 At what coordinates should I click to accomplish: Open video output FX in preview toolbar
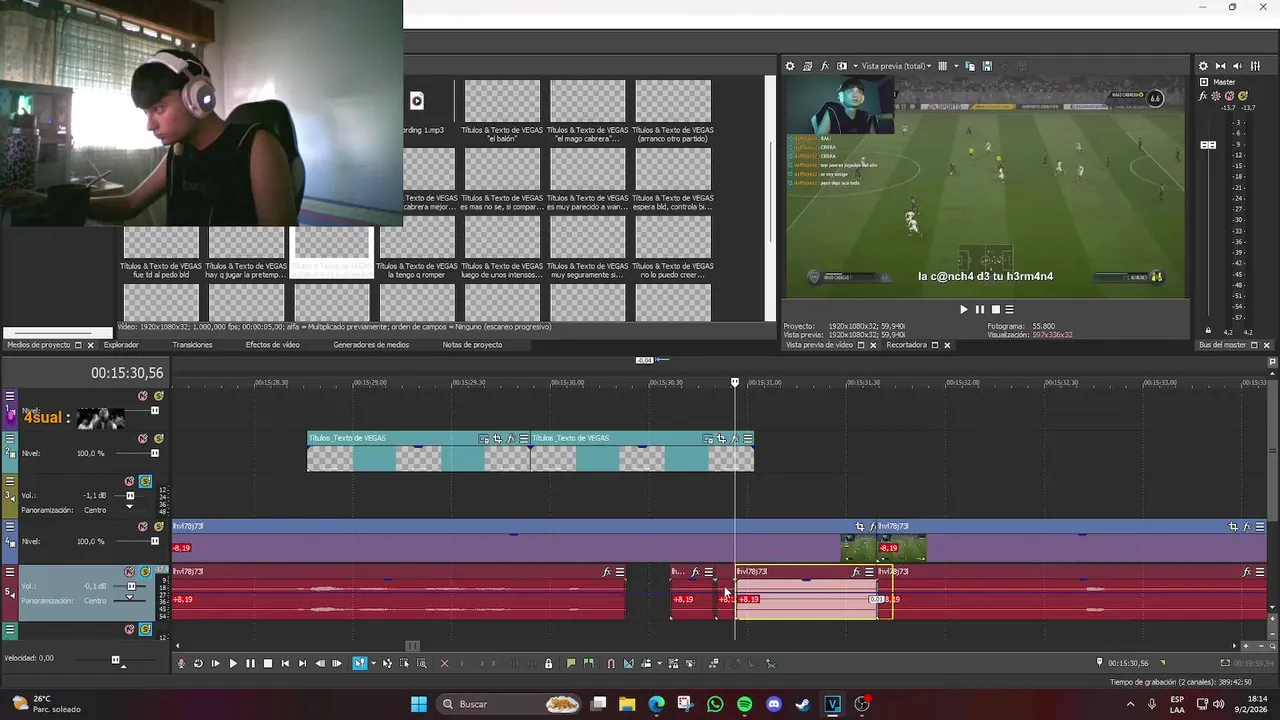(825, 66)
